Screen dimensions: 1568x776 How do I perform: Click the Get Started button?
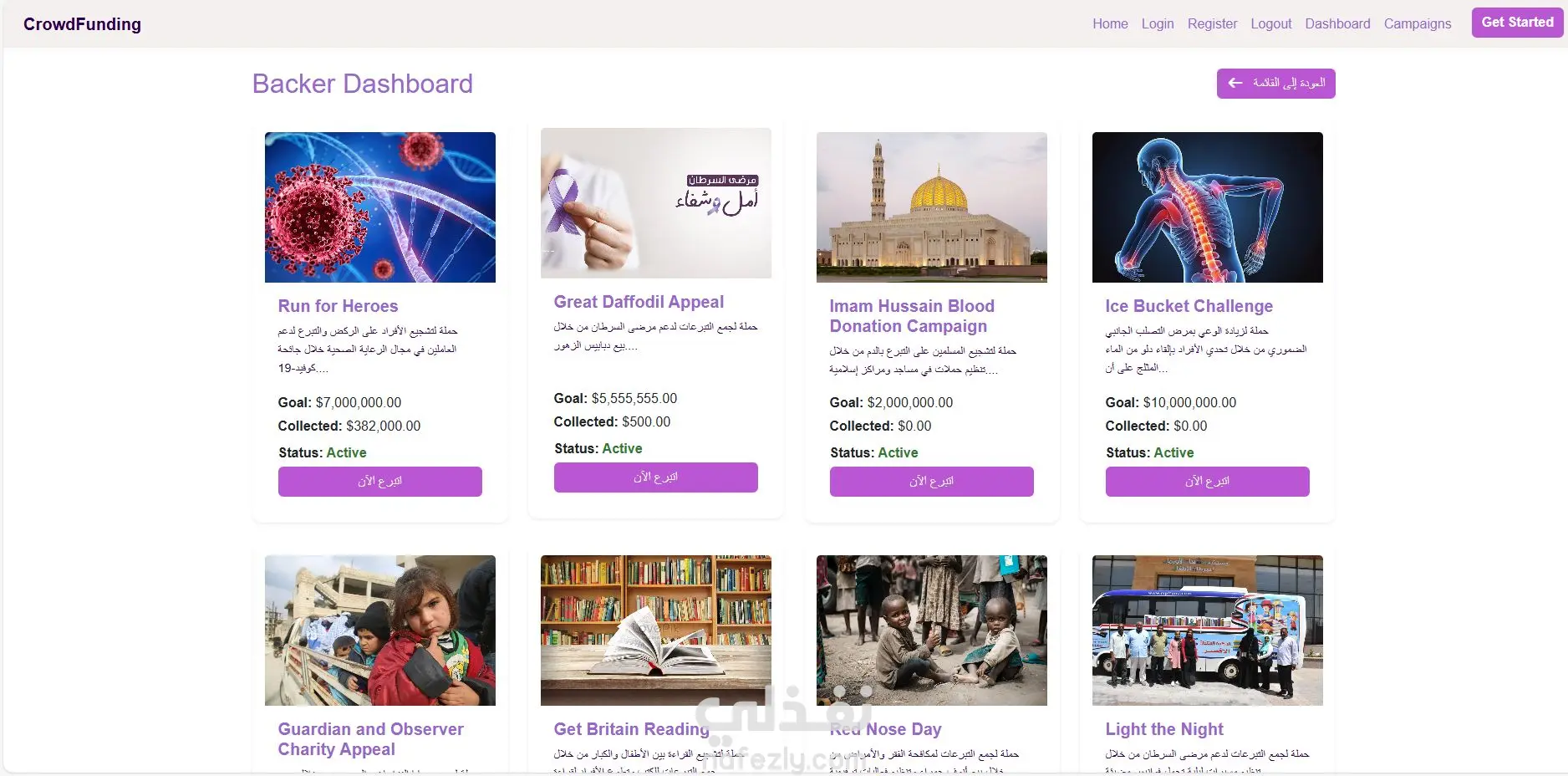coord(1517,23)
